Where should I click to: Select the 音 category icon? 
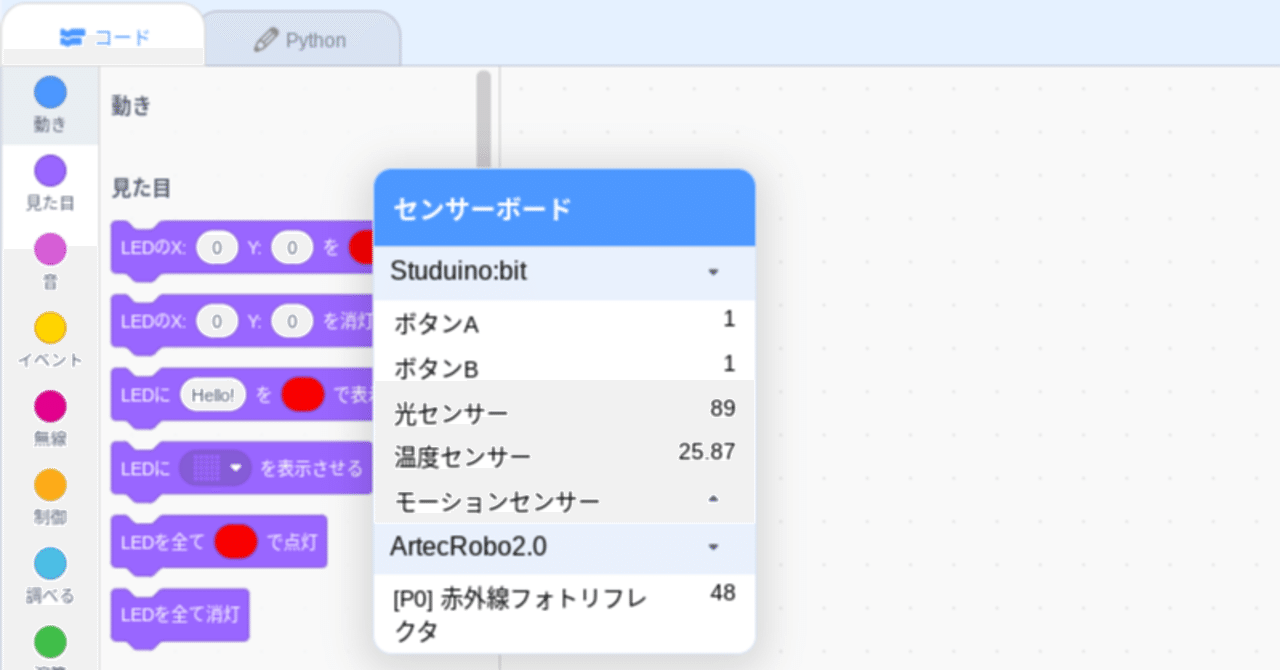tap(49, 250)
